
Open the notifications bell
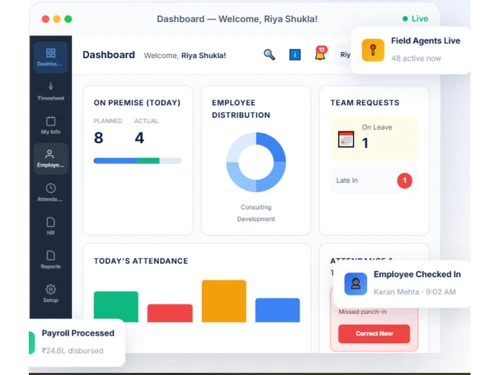320,54
